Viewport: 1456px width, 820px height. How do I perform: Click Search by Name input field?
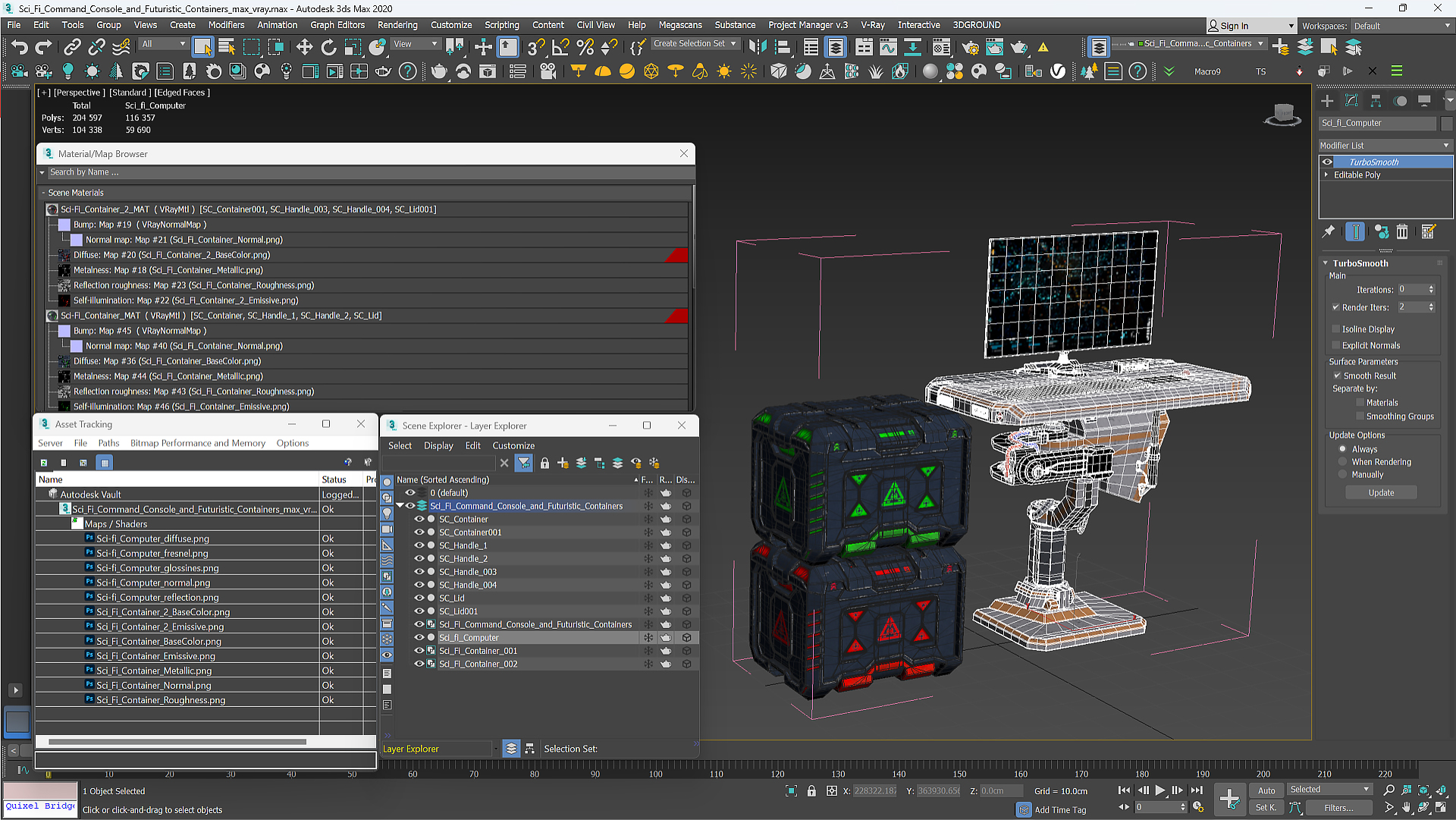click(x=364, y=171)
